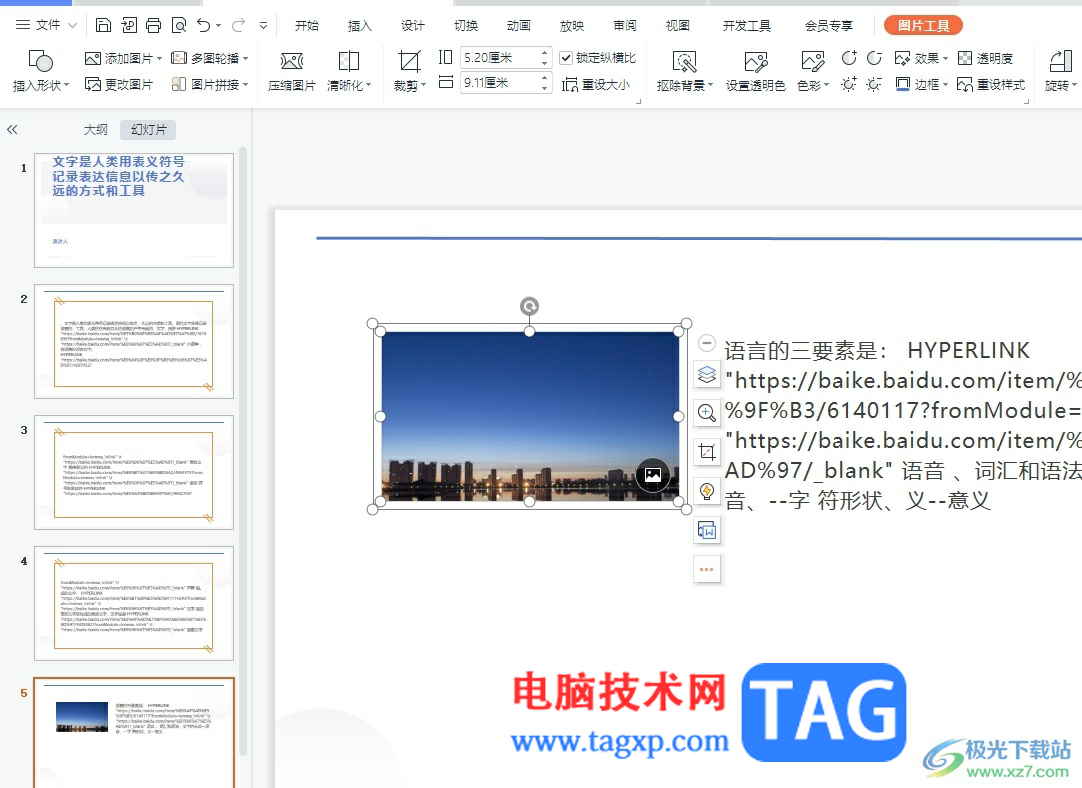Click the decrease brightness sun icon
The image size is (1082, 788).
[874, 84]
